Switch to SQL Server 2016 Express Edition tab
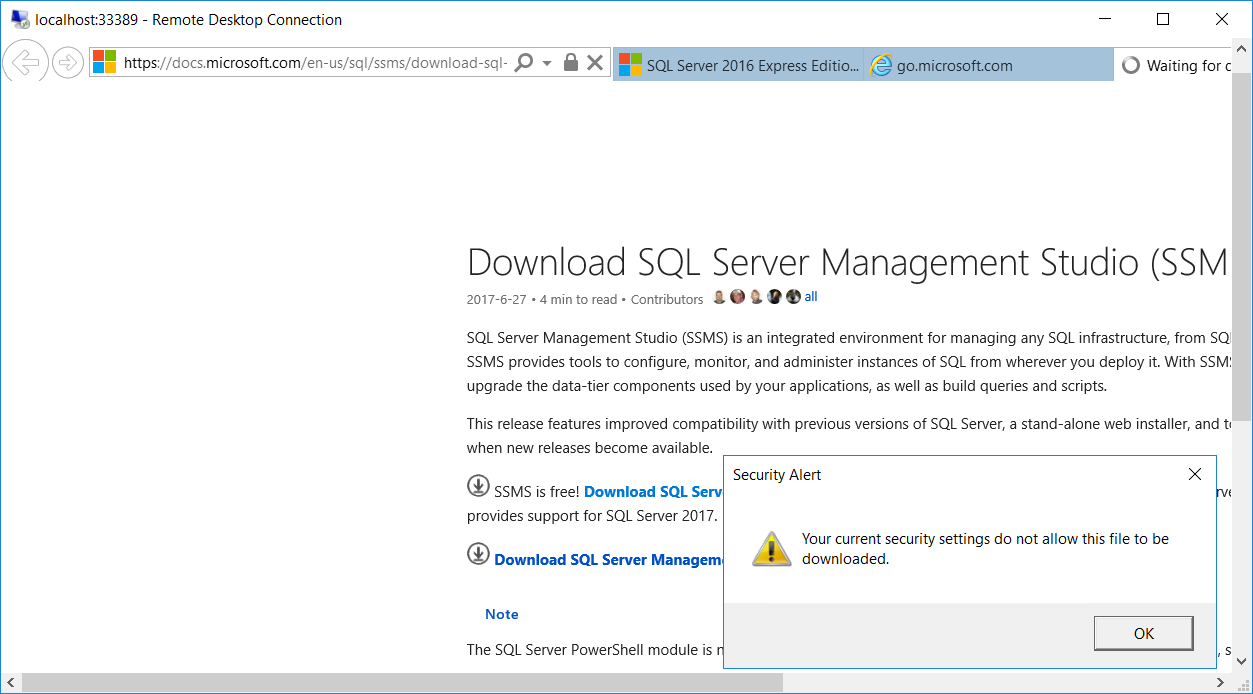1253x694 pixels. point(738,65)
